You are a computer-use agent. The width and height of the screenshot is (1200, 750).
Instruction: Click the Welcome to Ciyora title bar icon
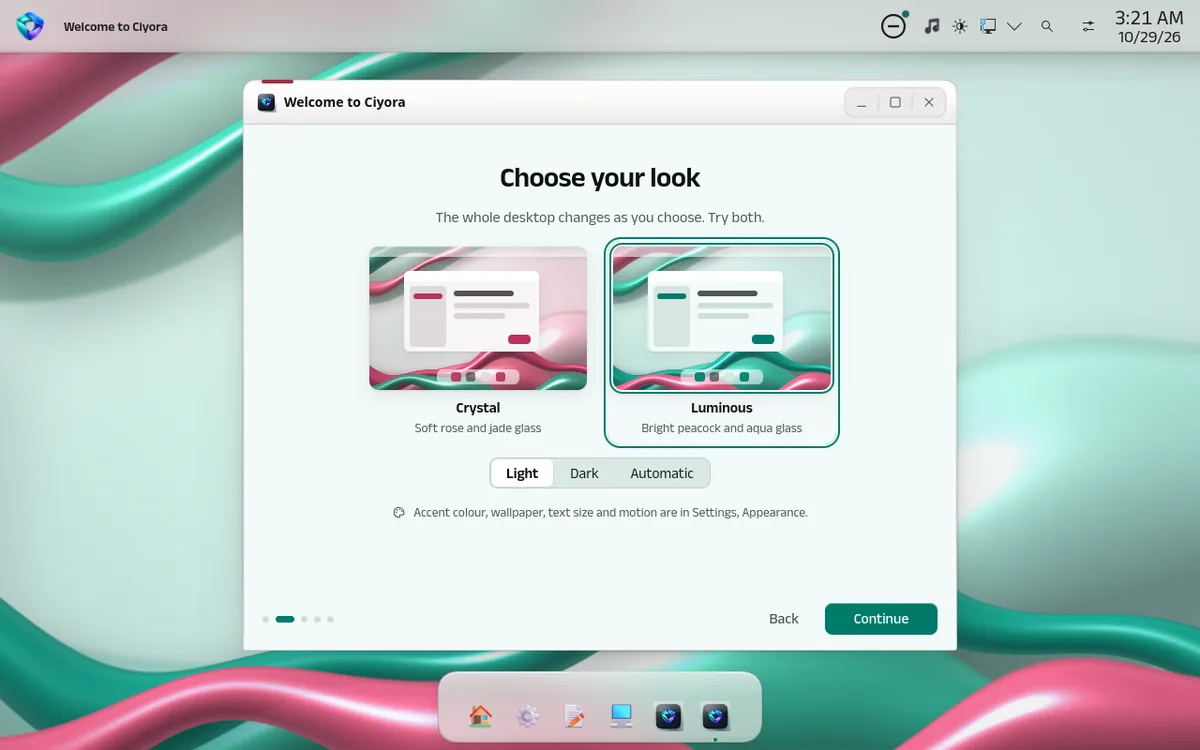[x=267, y=102]
